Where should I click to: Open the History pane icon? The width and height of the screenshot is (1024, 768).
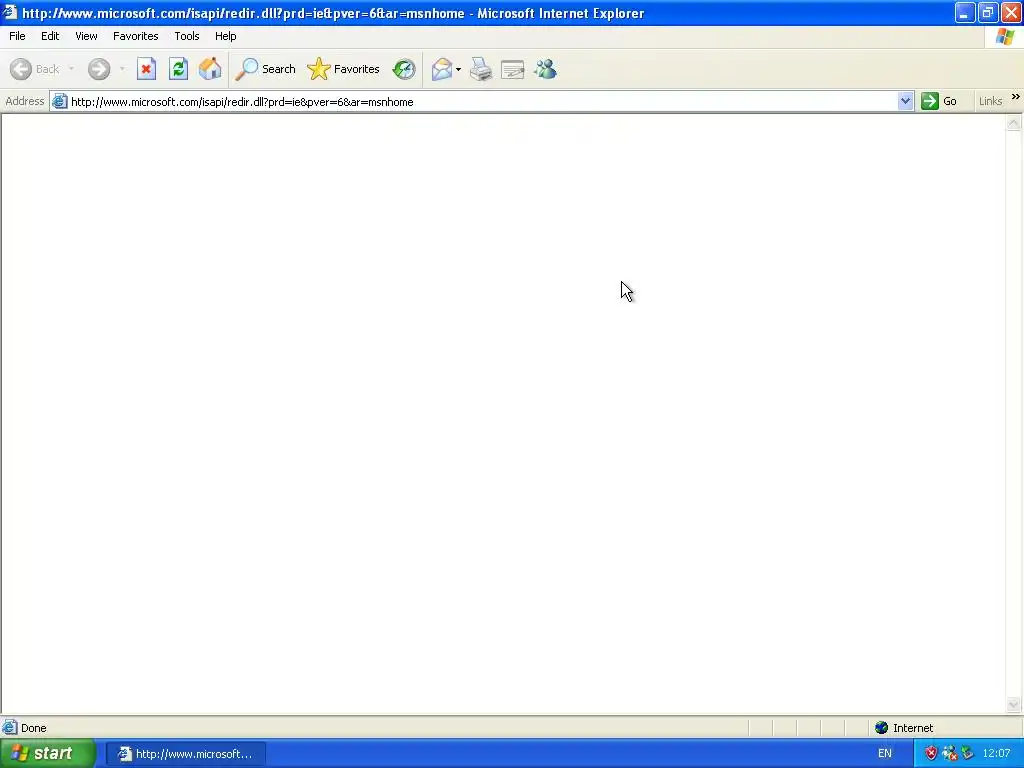pos(404,69)
